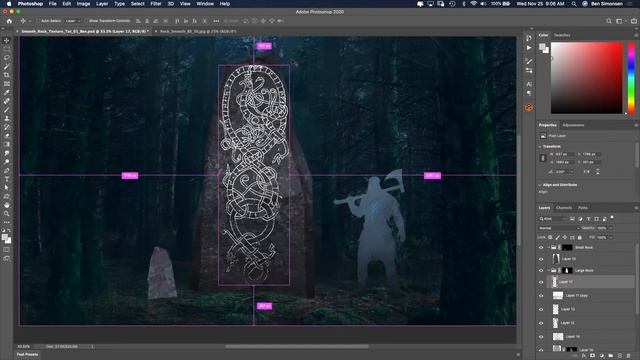Viewport: 640px width, 360px height.
Task: Select the Layer 11 copy thumbnail
Action: click(x=558, y=296)
